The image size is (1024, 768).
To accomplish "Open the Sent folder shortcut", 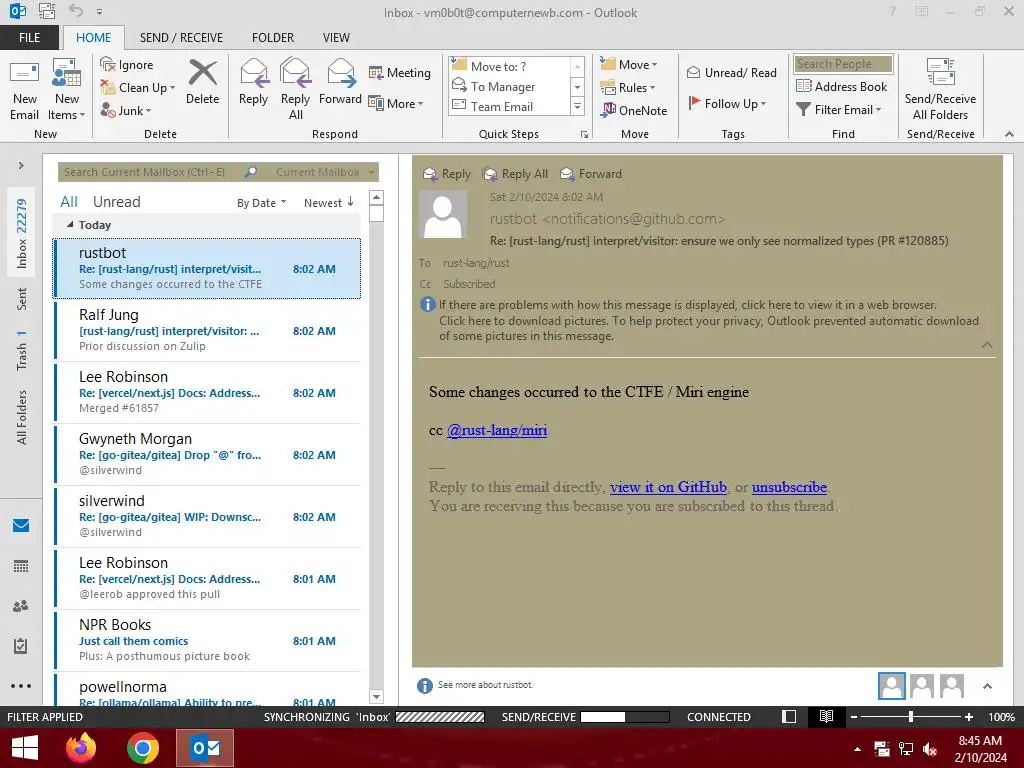I will [22, 298].
